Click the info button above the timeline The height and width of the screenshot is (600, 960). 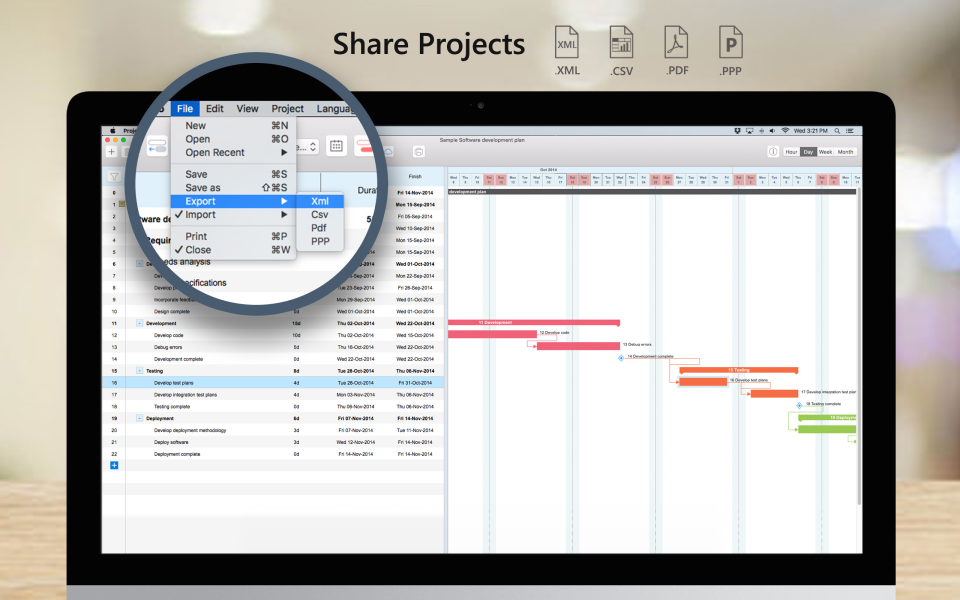click(x=773, y=151)
